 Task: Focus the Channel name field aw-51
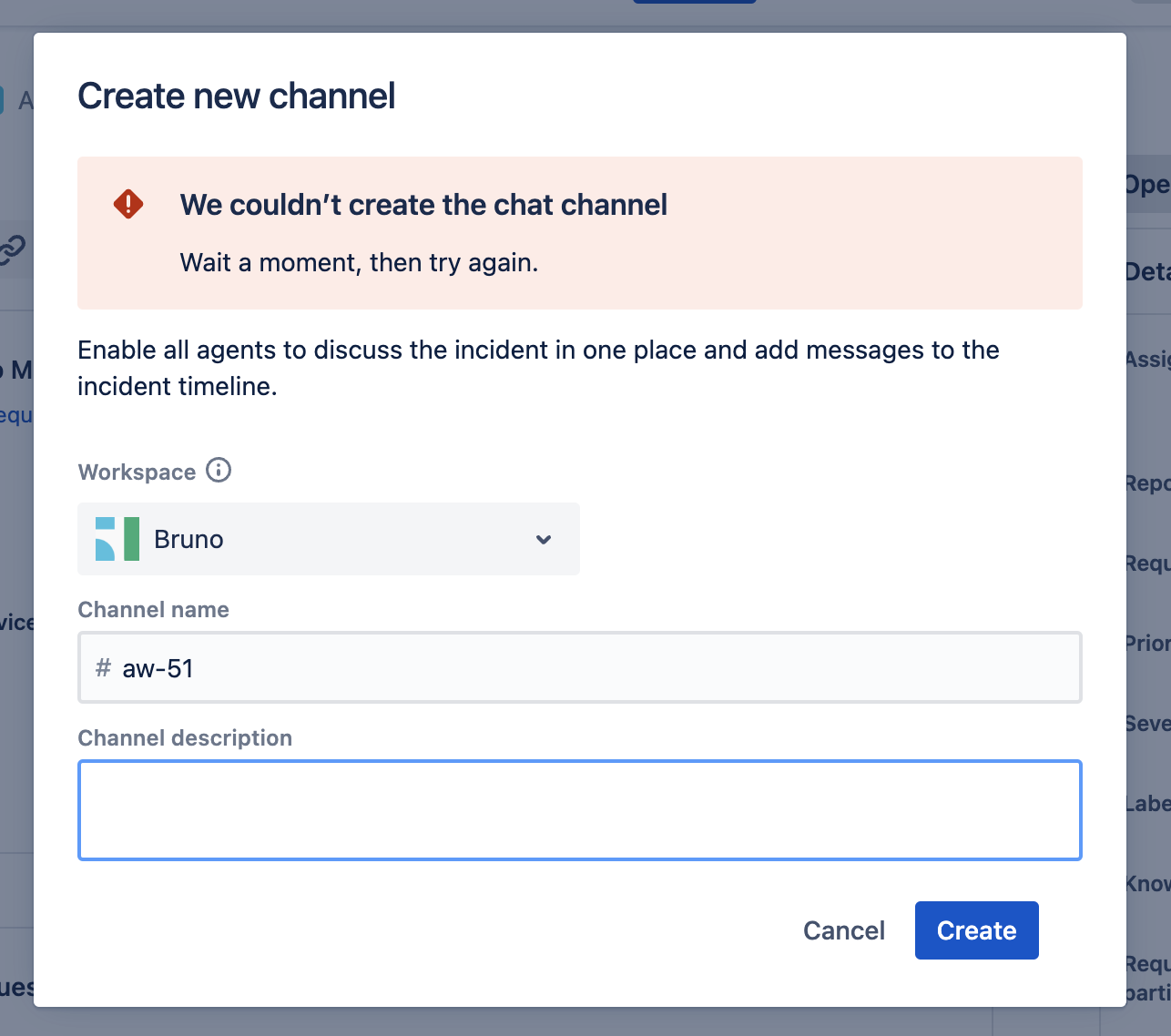click(x=580, y=667)
